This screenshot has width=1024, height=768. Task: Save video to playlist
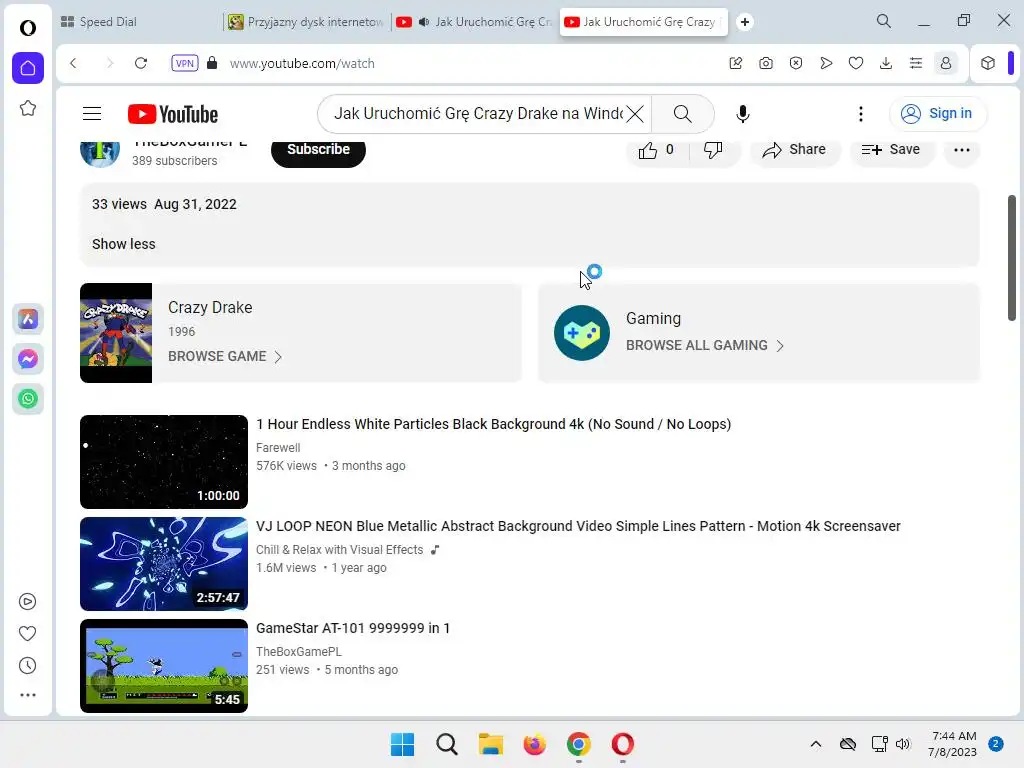click(x=891, y=150)
